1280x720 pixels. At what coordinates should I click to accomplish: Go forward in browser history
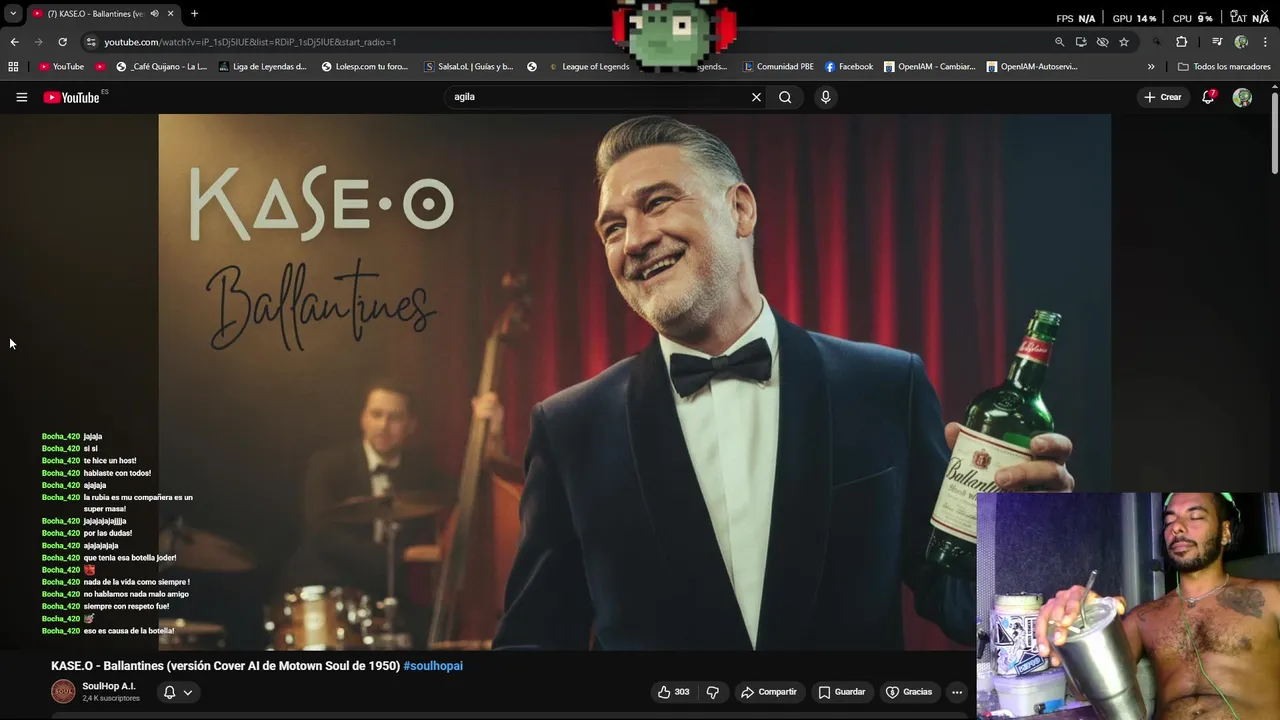click(38, 42)
